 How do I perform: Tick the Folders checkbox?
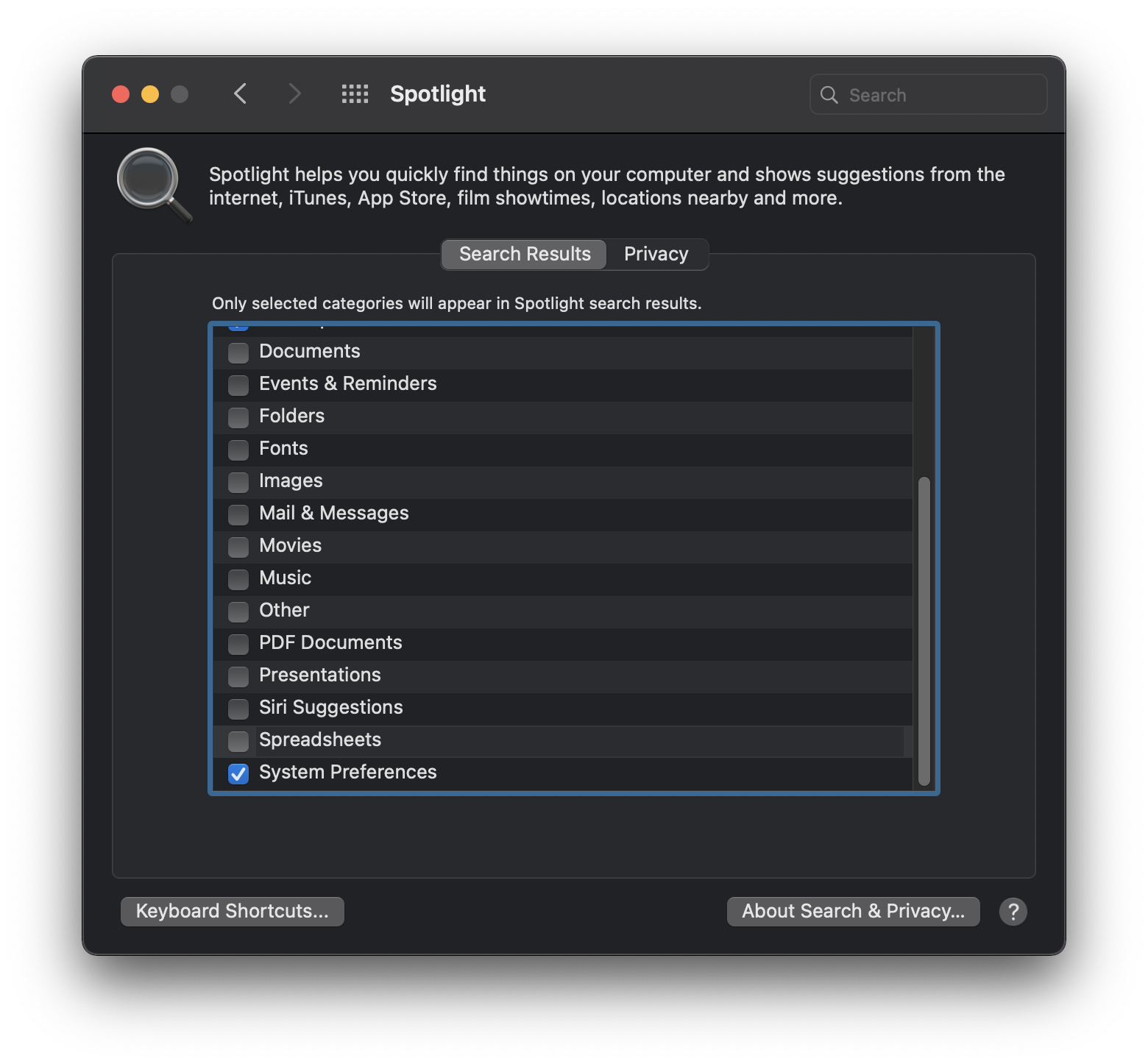238,417
